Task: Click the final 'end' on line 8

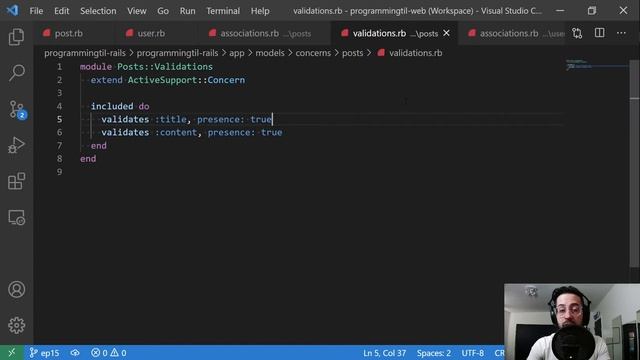Action: point(88,159)
